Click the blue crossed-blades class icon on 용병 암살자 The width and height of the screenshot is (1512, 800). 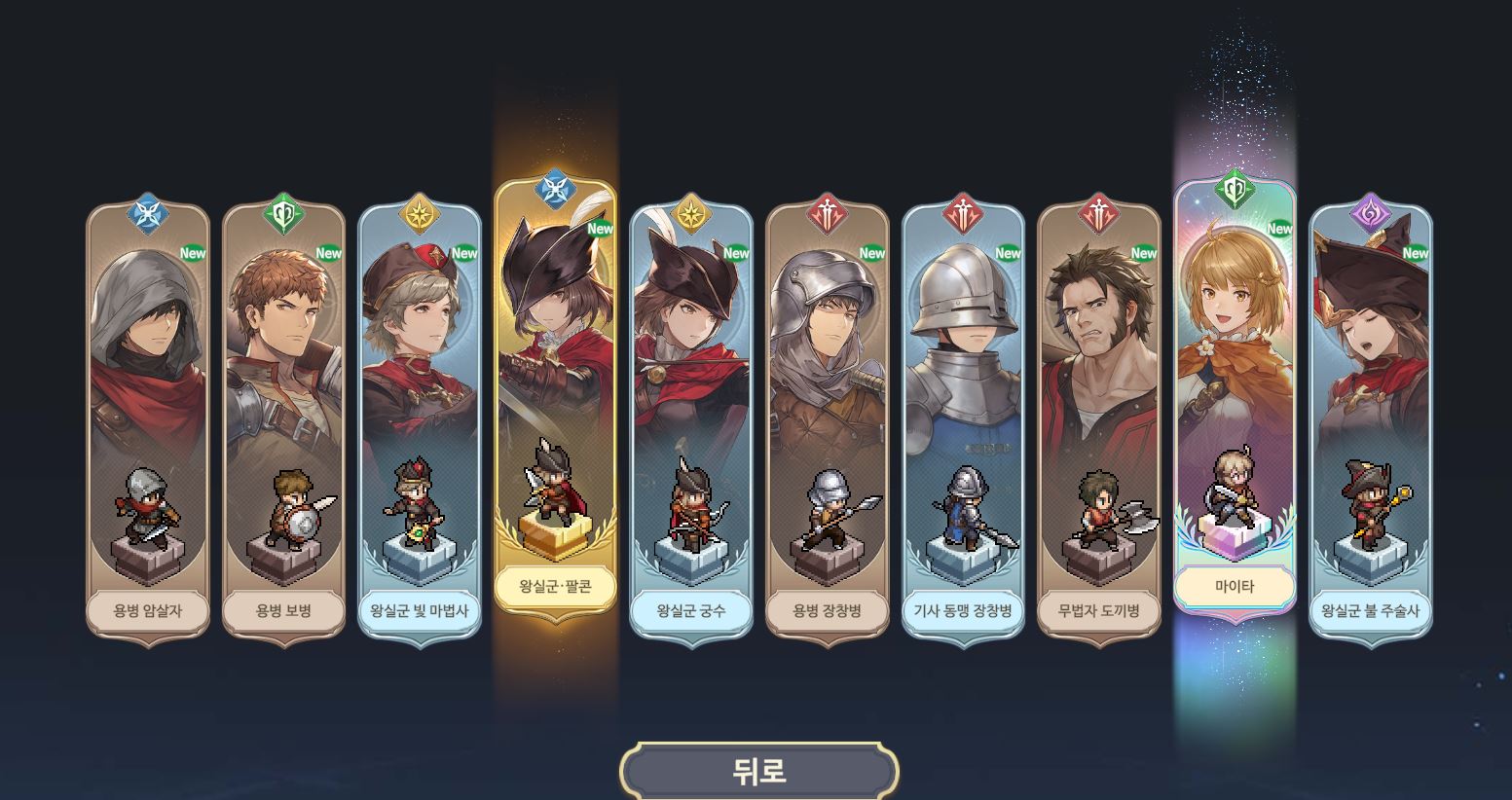pyautogui.click(x=147, y=215)
